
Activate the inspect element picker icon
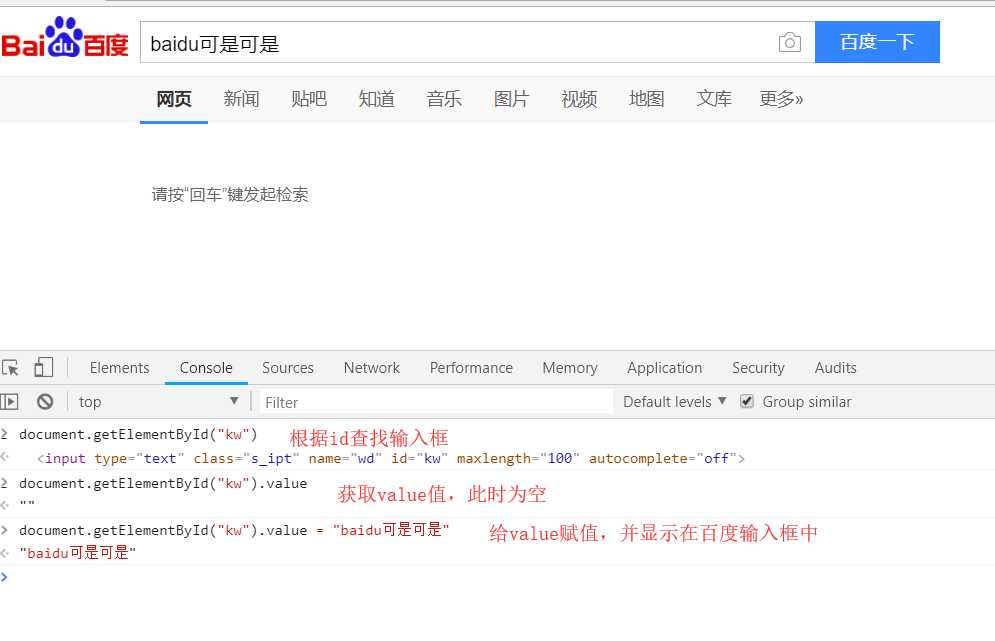[10, 367]
